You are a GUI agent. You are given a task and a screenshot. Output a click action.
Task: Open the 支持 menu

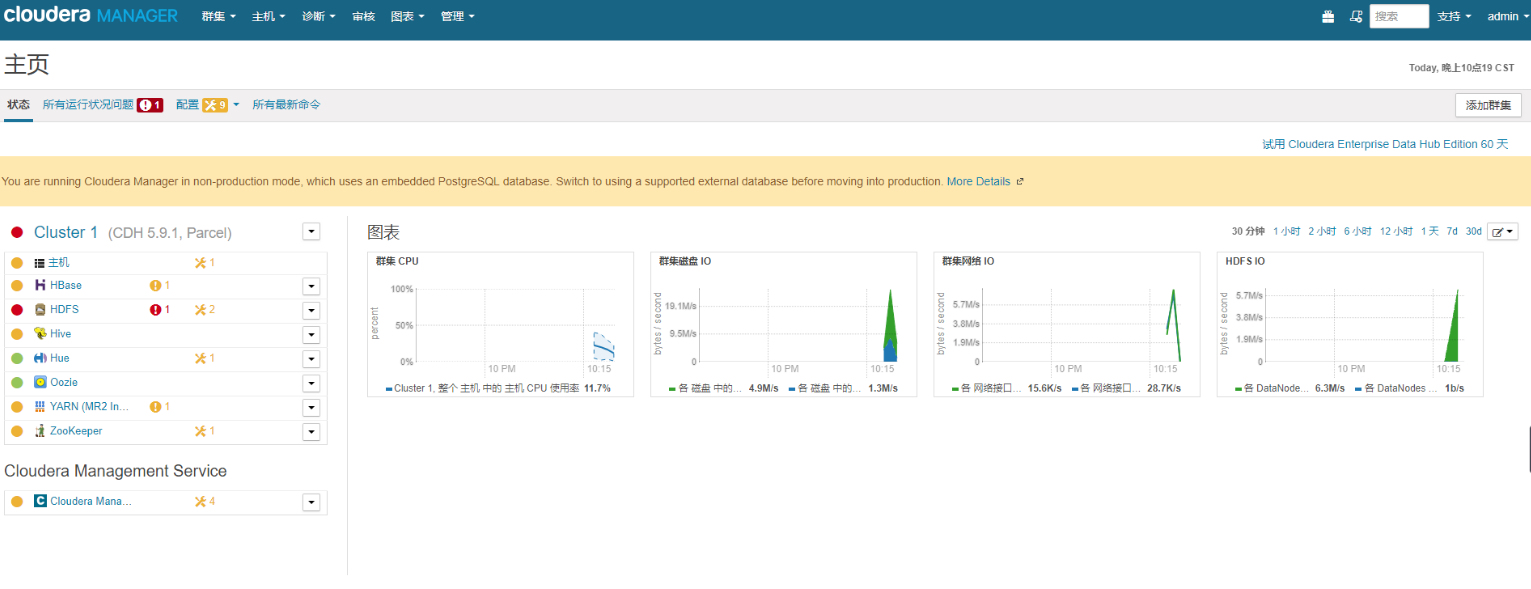(x=1454, y=16)
